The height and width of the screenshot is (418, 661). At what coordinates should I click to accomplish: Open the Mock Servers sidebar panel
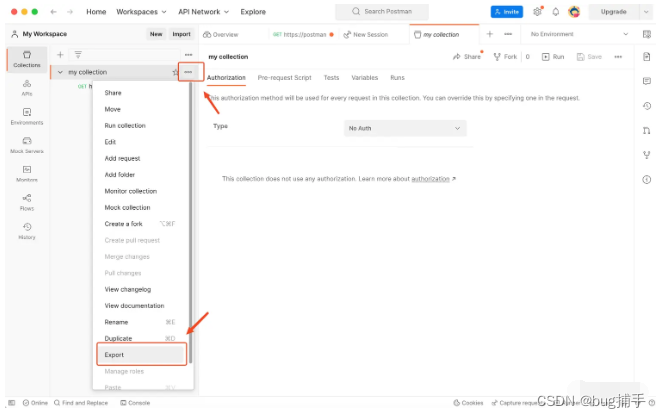(x=27, y=145)
